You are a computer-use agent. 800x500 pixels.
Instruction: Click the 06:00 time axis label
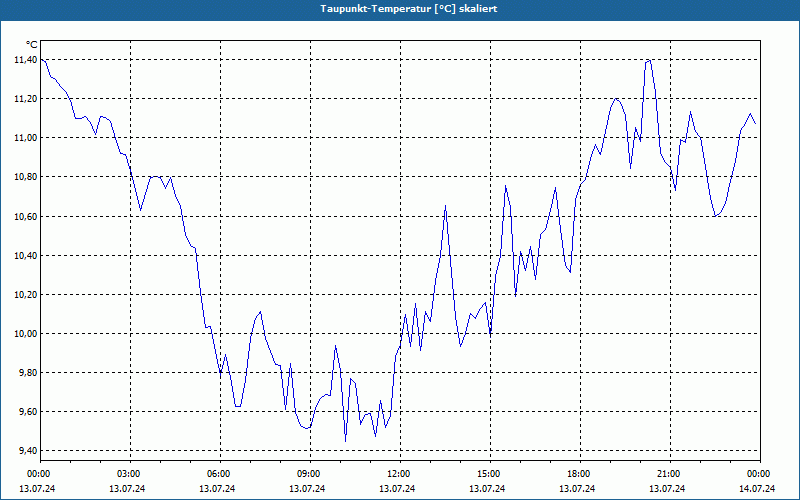217,474
